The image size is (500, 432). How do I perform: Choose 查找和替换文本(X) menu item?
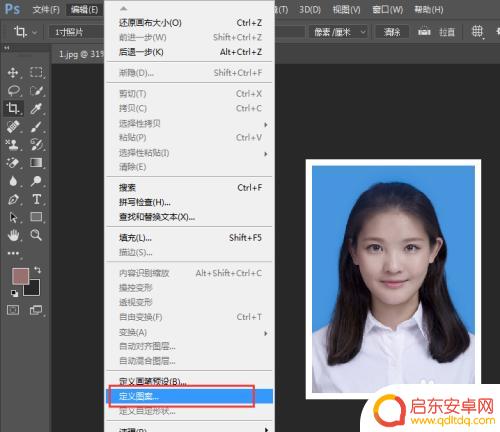[x=189, y=217]
